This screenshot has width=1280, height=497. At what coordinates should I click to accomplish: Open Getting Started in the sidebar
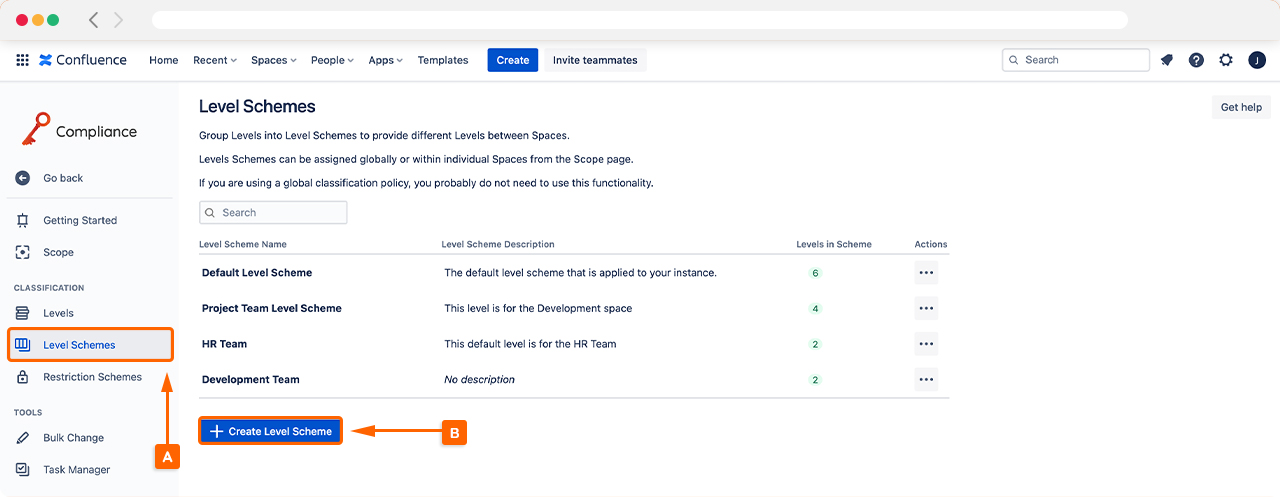click(x=79, y=220)
